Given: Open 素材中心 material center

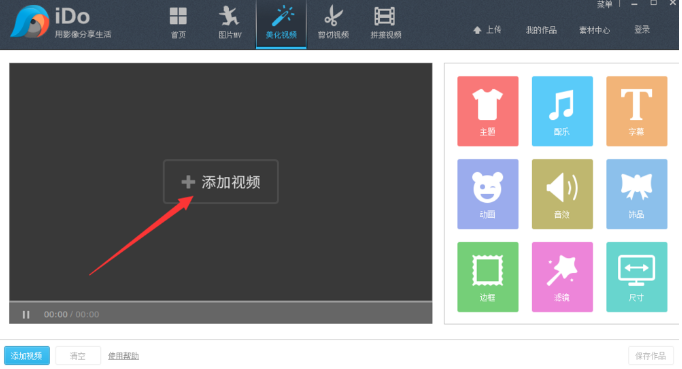Looking at the screenshot, I should tap(594, 30).
